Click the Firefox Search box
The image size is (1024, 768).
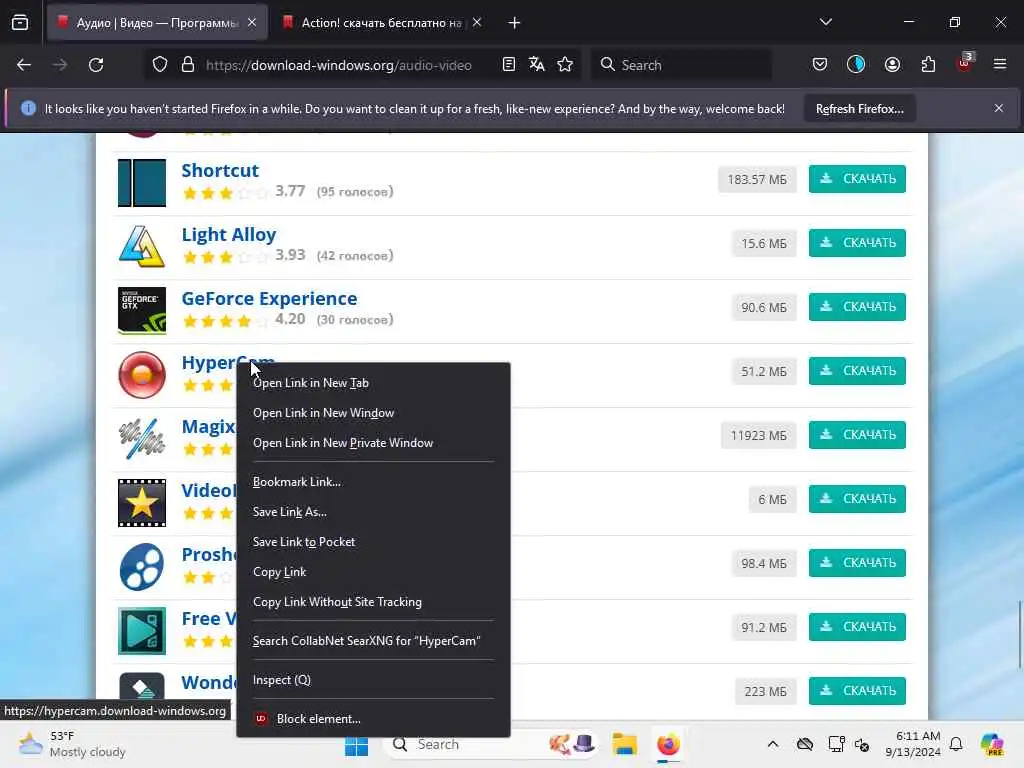(681, 65)
